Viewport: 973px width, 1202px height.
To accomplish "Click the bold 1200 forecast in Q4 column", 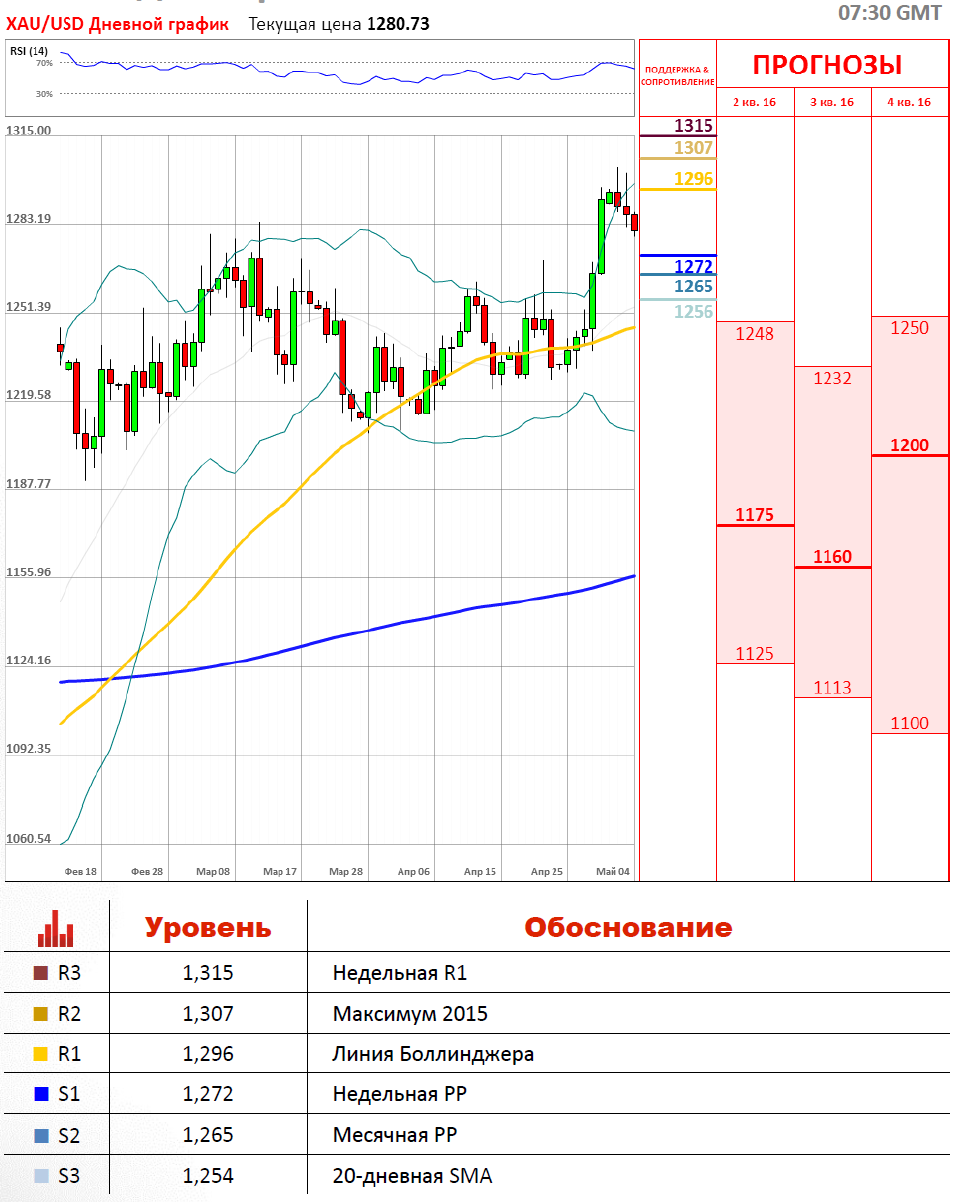I will coord(909,445).
